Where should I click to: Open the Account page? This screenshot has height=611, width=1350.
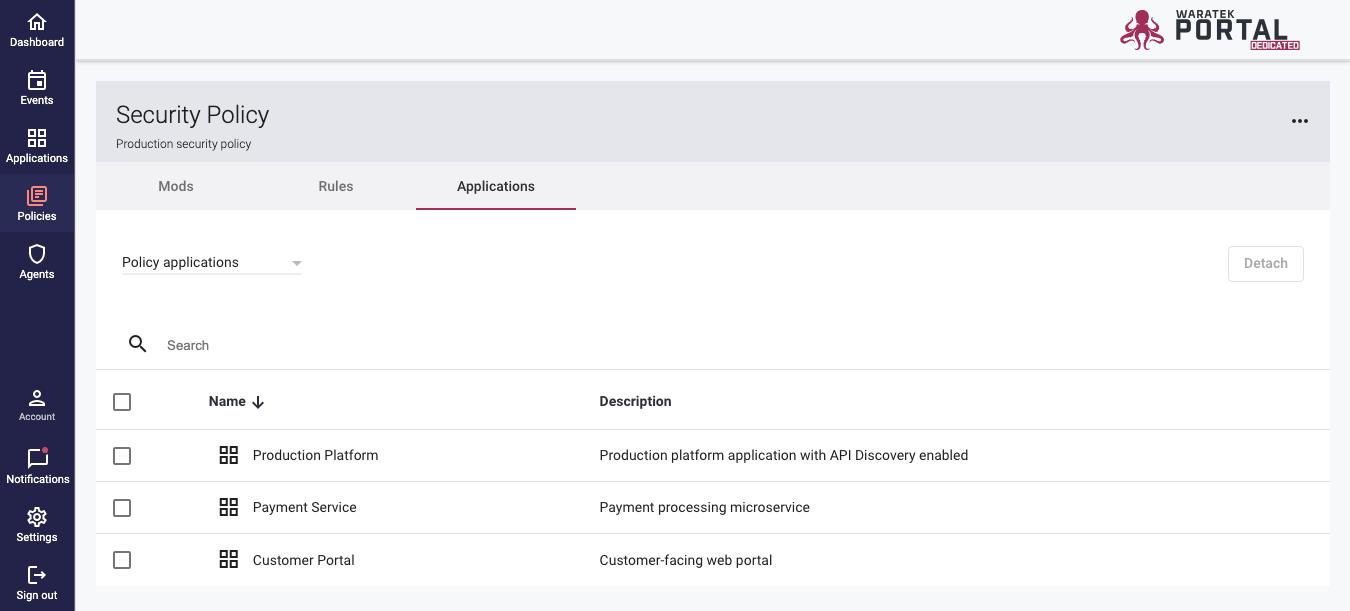coord(37,405)
